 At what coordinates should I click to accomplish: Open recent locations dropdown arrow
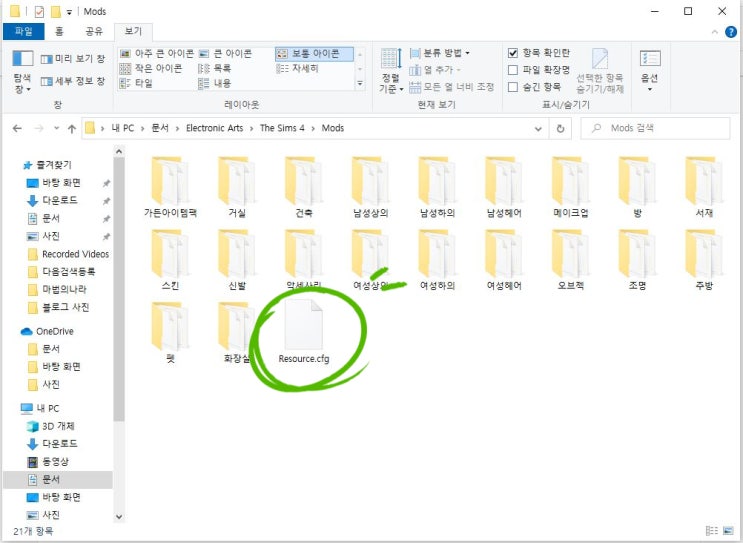click(56, 128)
